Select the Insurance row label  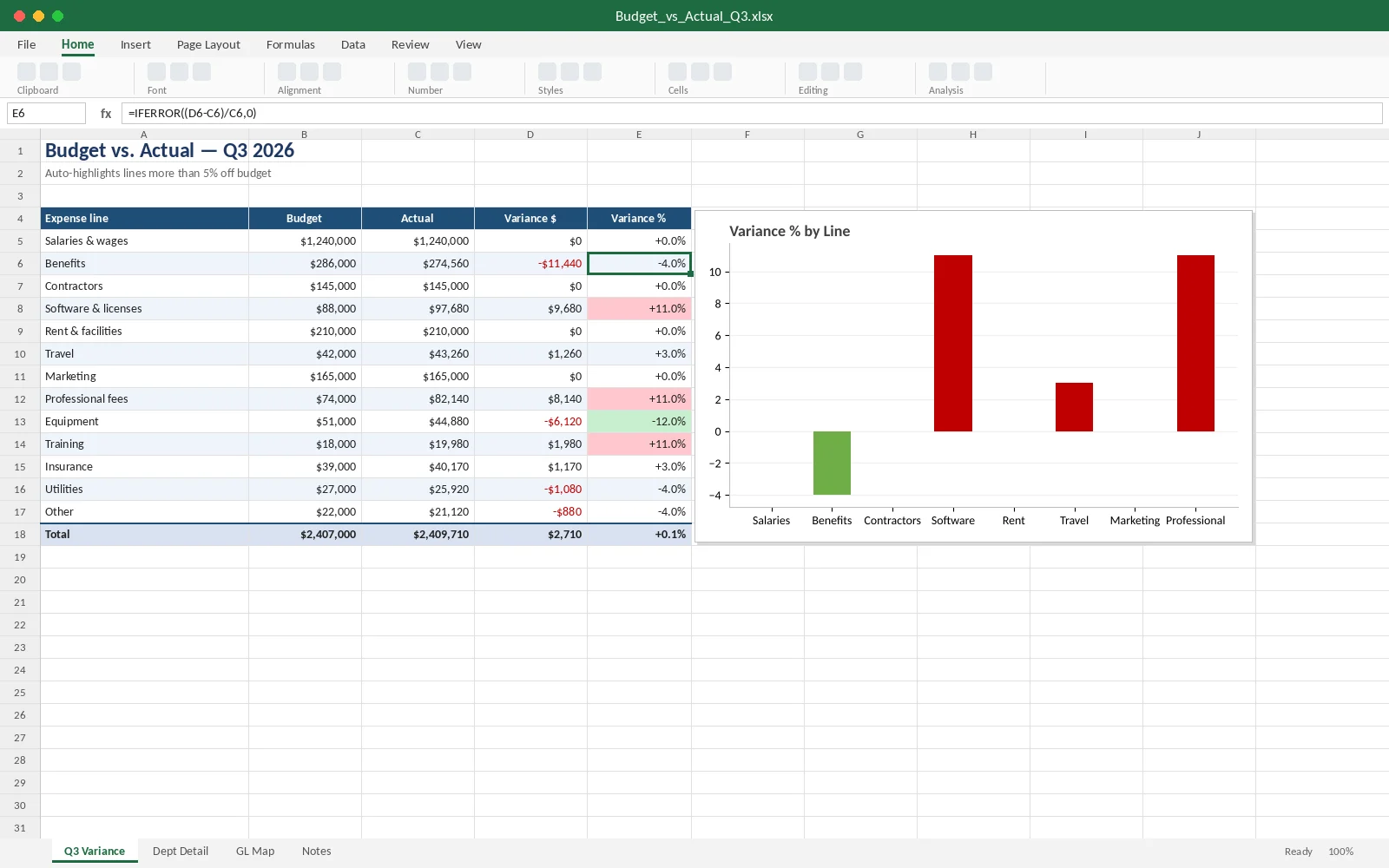(x=145, y=466)
